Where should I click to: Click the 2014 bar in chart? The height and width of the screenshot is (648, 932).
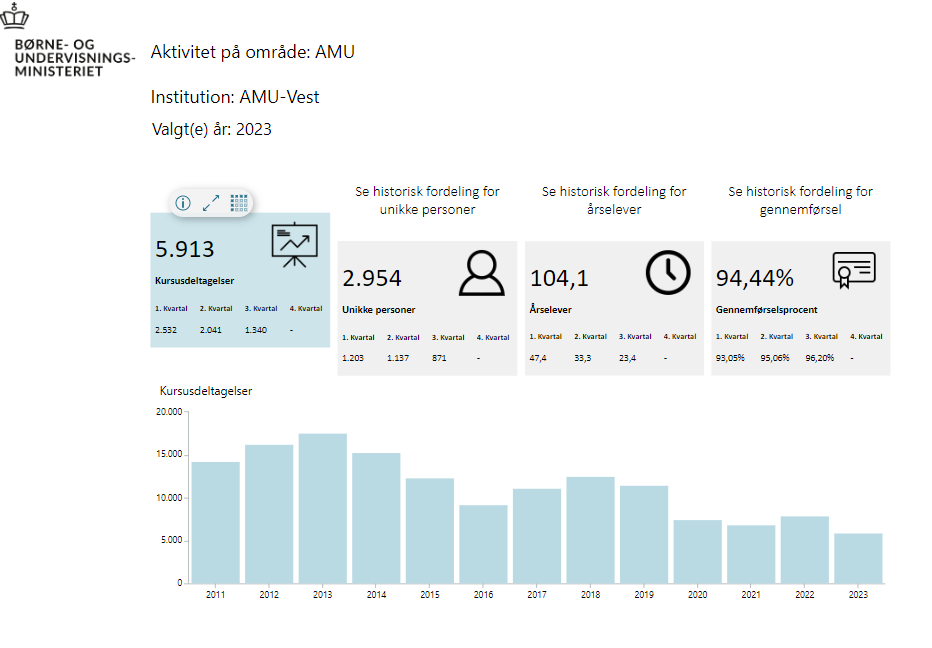click(376, 518)
